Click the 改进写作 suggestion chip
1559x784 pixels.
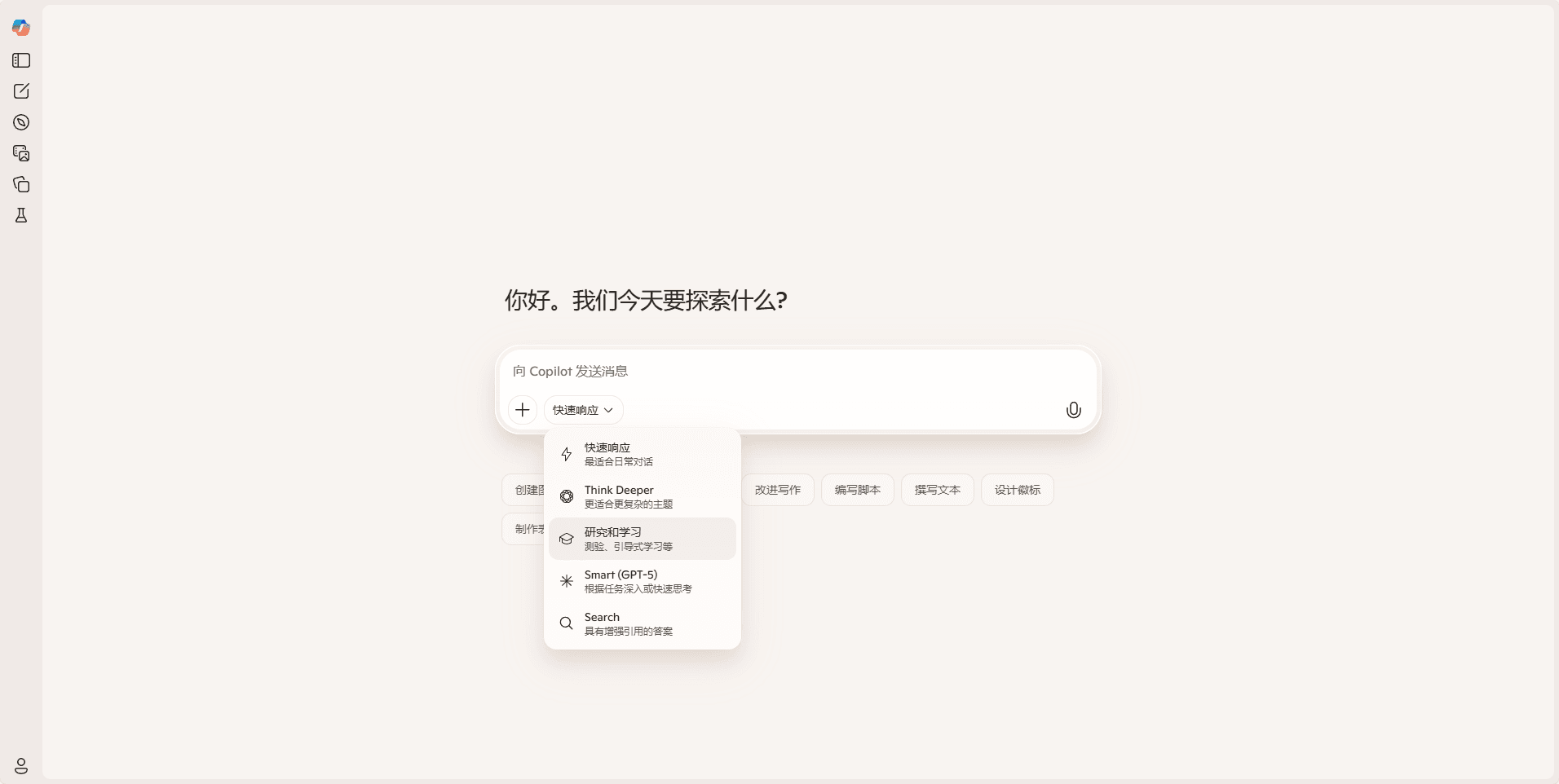[777, 490]
